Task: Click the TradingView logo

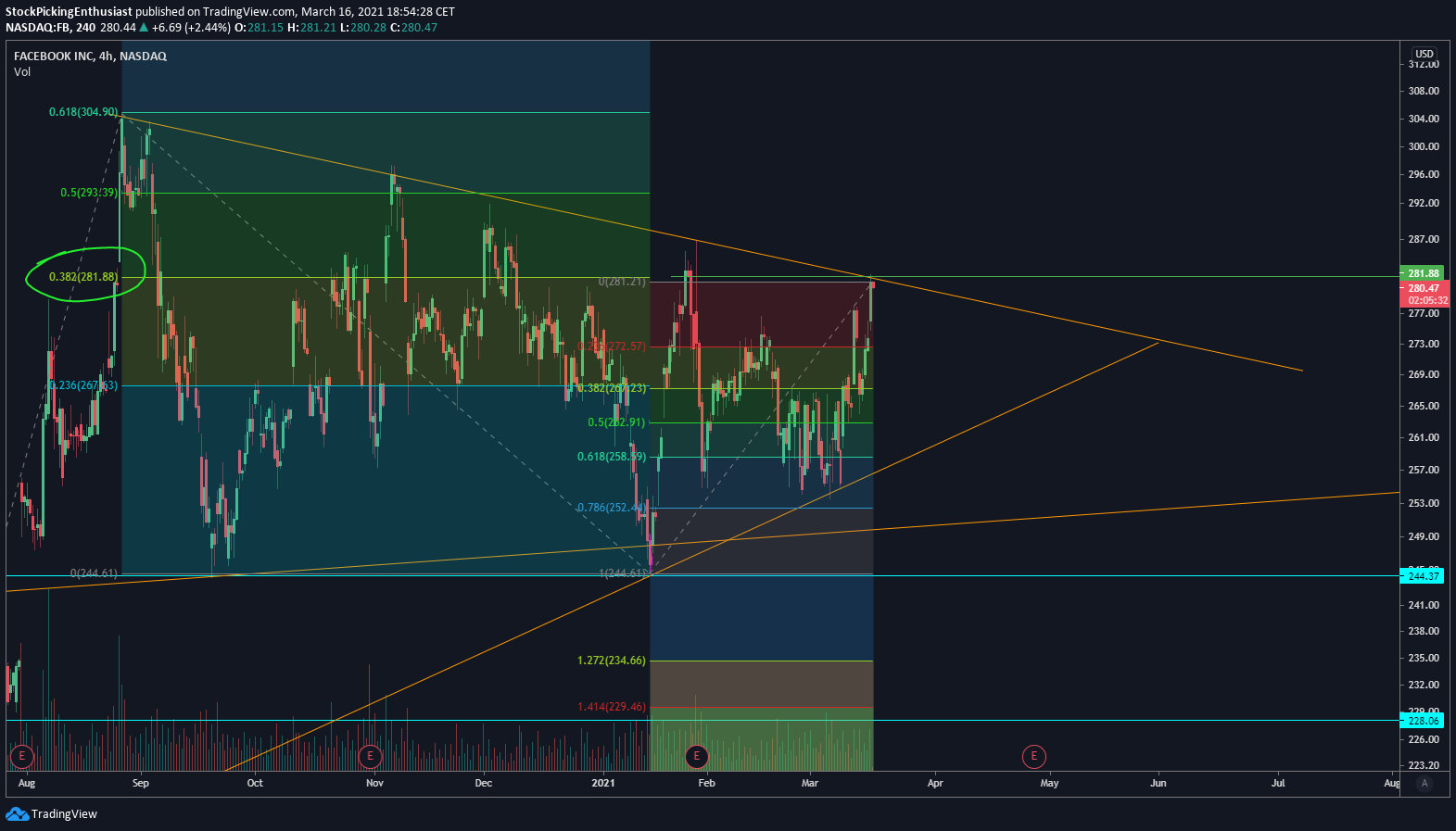Action: click(x=51, y=813)
